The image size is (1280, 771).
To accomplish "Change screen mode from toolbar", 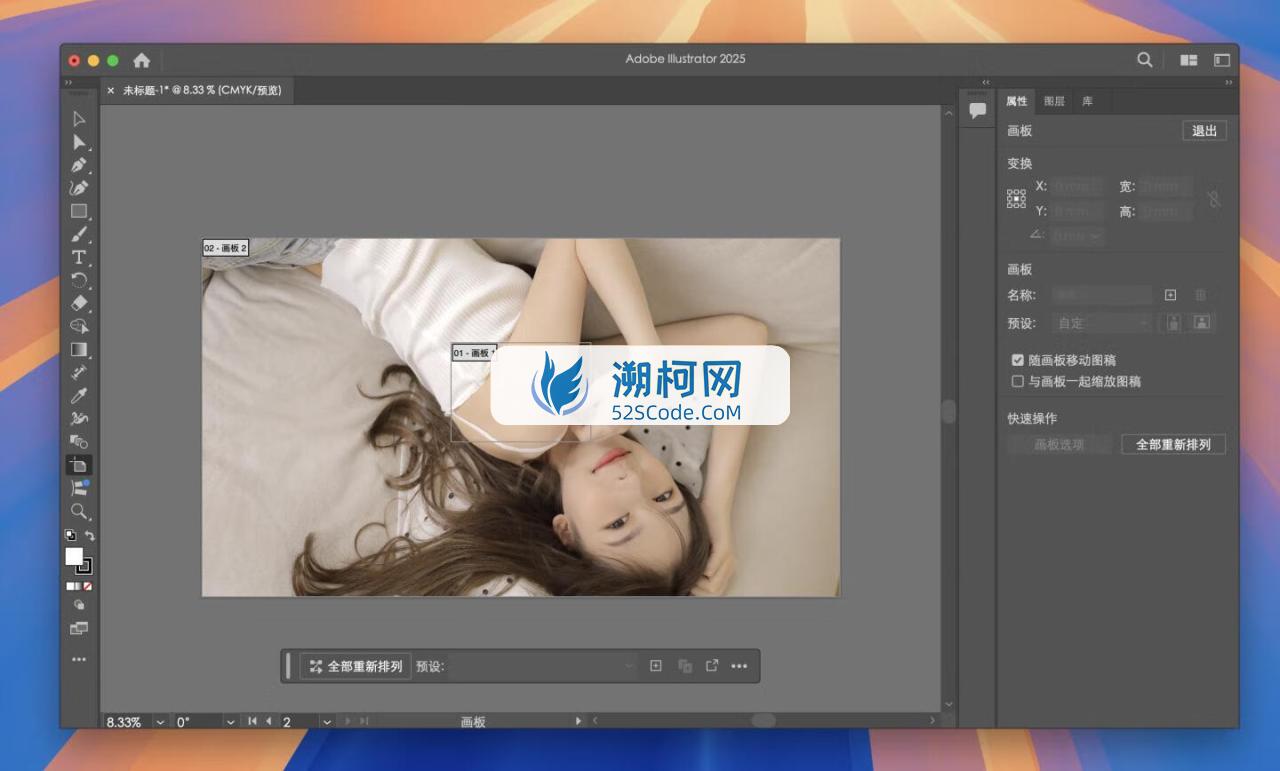I will 79,628.
